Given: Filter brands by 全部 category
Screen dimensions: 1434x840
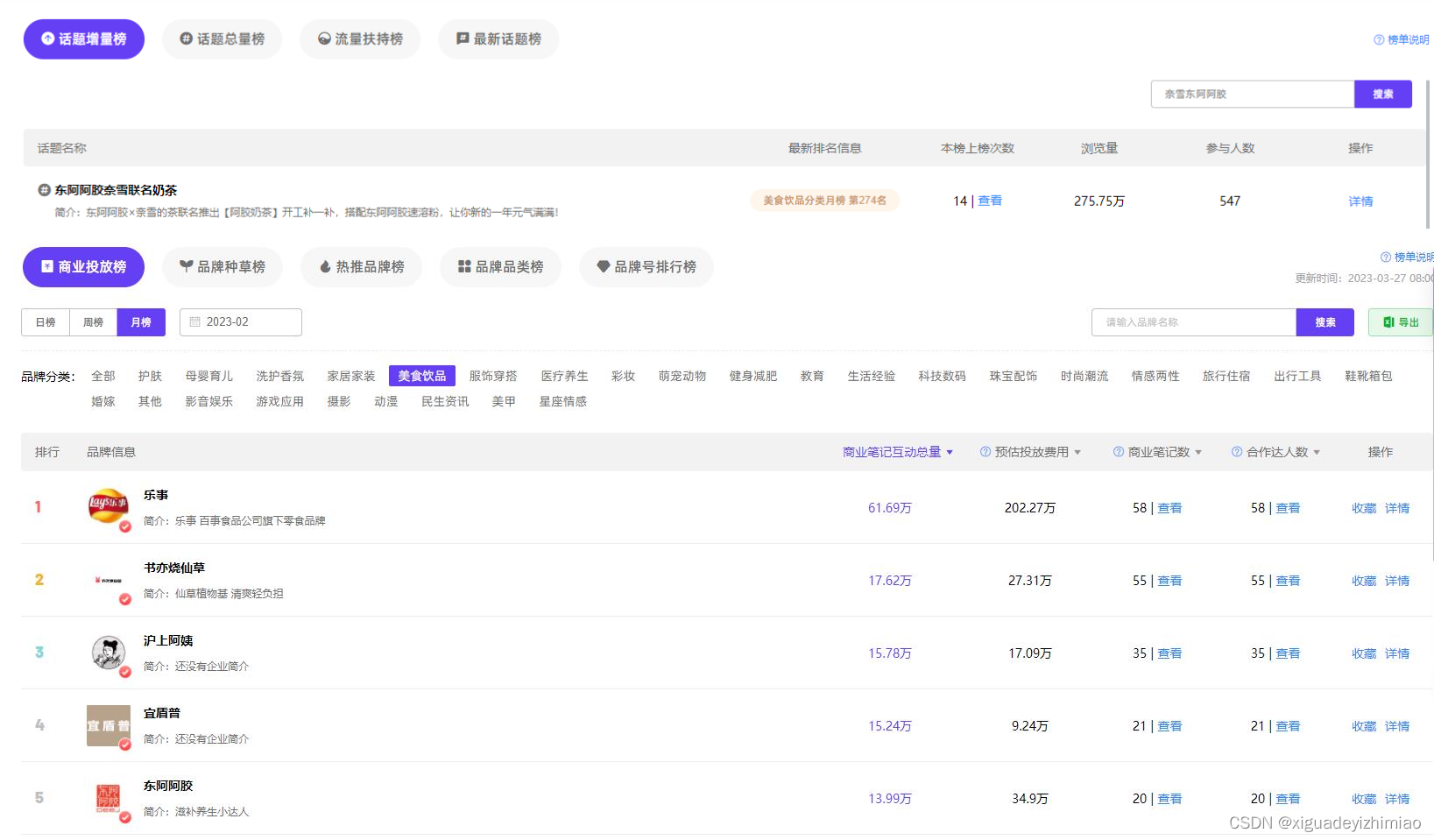Looking at the screenshot, I should (103, 376).
